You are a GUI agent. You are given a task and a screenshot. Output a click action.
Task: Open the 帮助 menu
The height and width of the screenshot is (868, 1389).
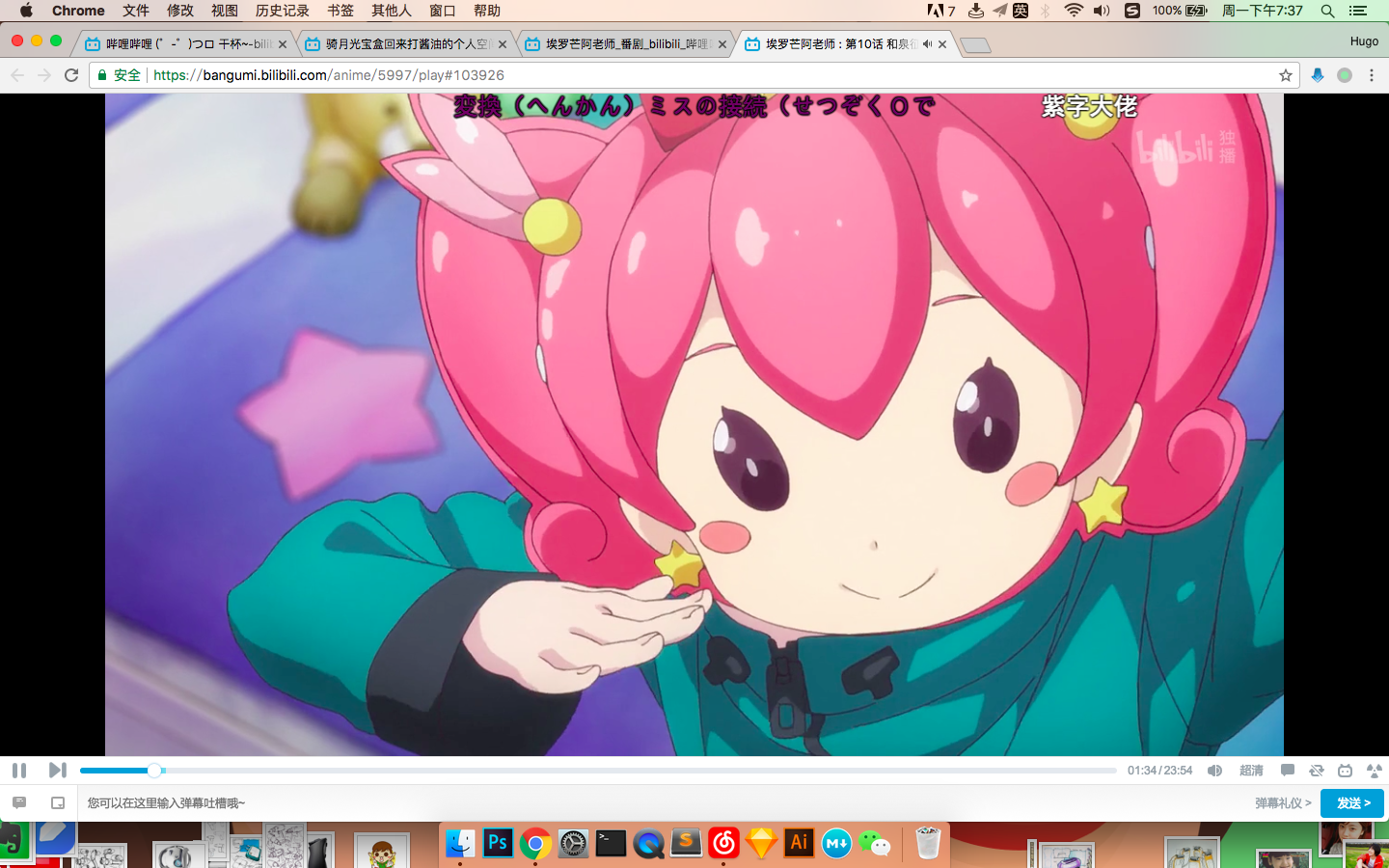(x=487, y=11)
